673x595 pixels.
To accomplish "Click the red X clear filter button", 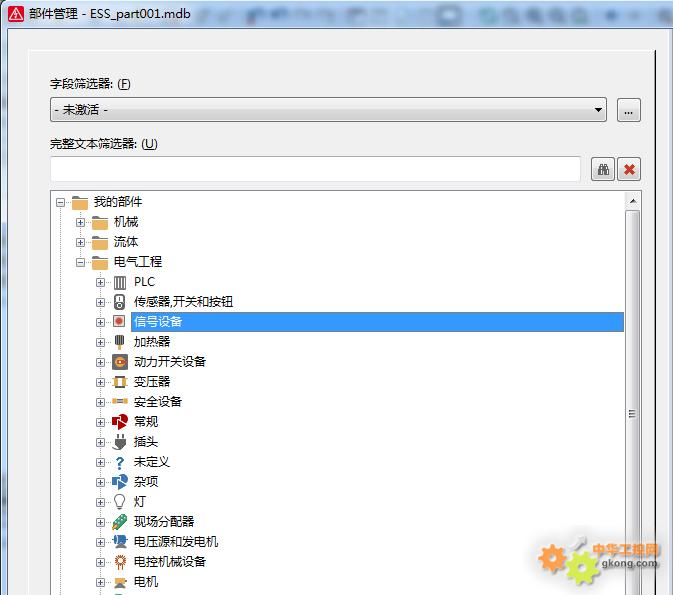I will pos(629,169).
